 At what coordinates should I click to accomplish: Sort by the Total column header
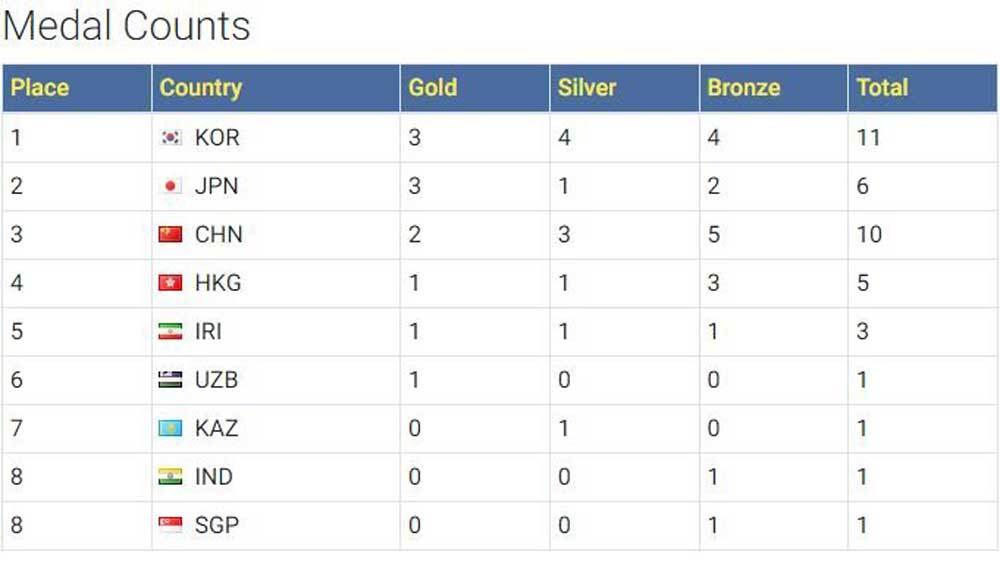(x=882, y=88)
